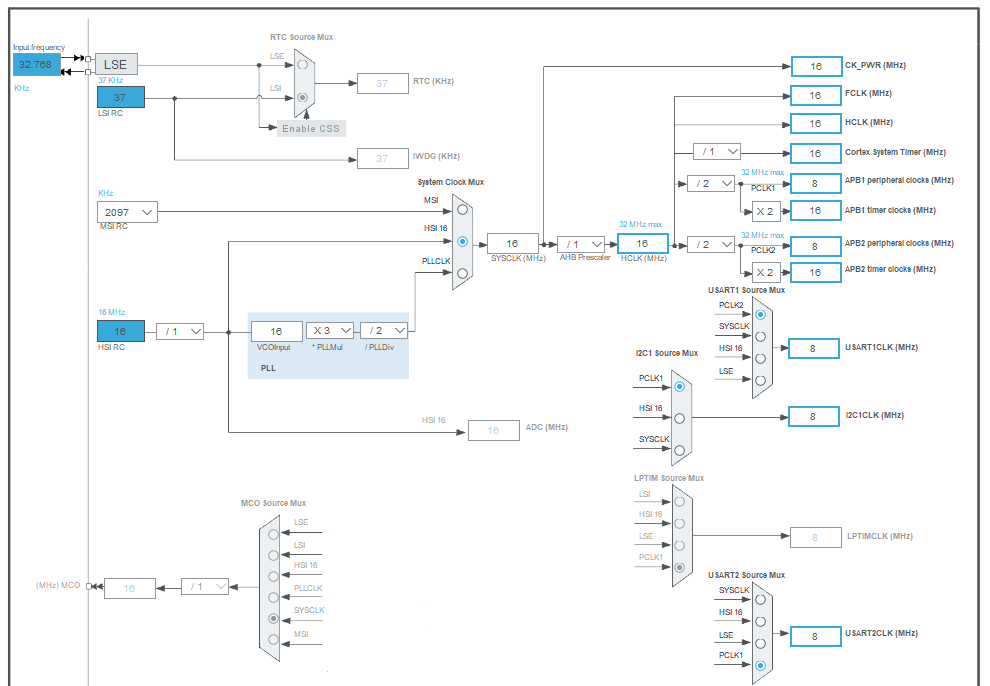990x686 pixels.
Task: Click 'Cortex System Timer (MHz)' label
Action: tap(895, 152)
